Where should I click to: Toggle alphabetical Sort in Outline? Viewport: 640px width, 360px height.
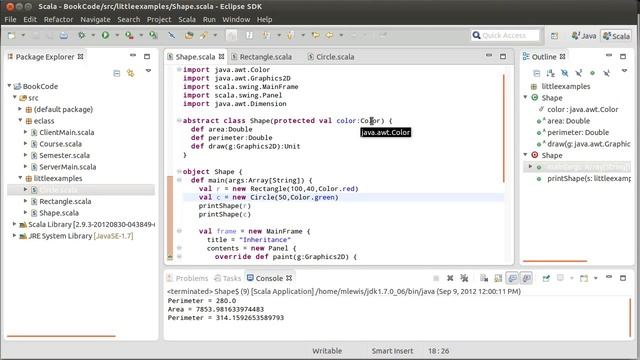tap(551, 73)
